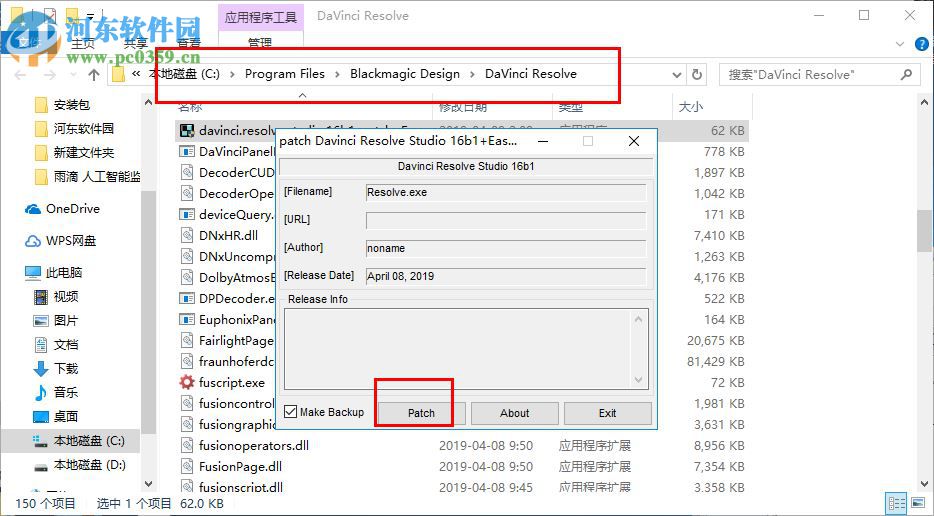Viewport: 934px width, 516px height.
Task: Refresh the folder view
Action: pyautogui.click(x=697, y=74)
